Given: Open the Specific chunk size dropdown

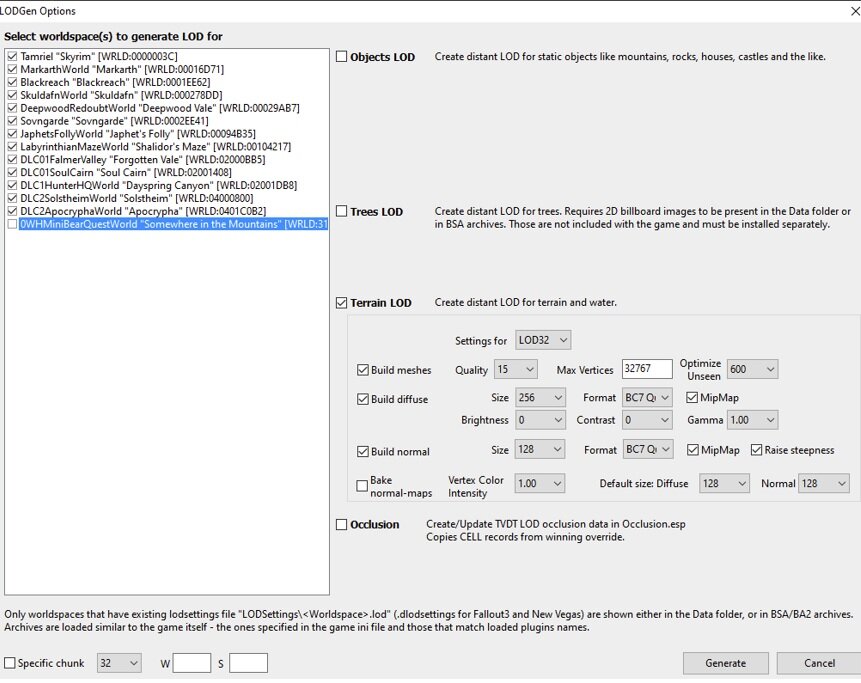Looking at the screenshot, I should point(119,663).
